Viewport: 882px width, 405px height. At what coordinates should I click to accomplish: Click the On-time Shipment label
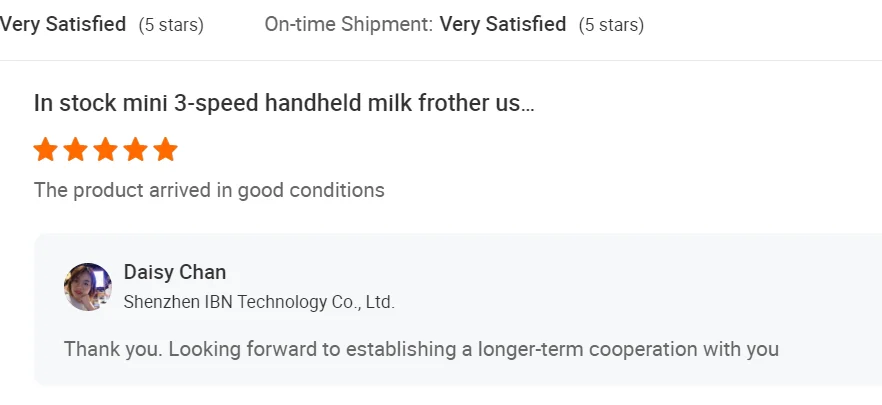349,24
